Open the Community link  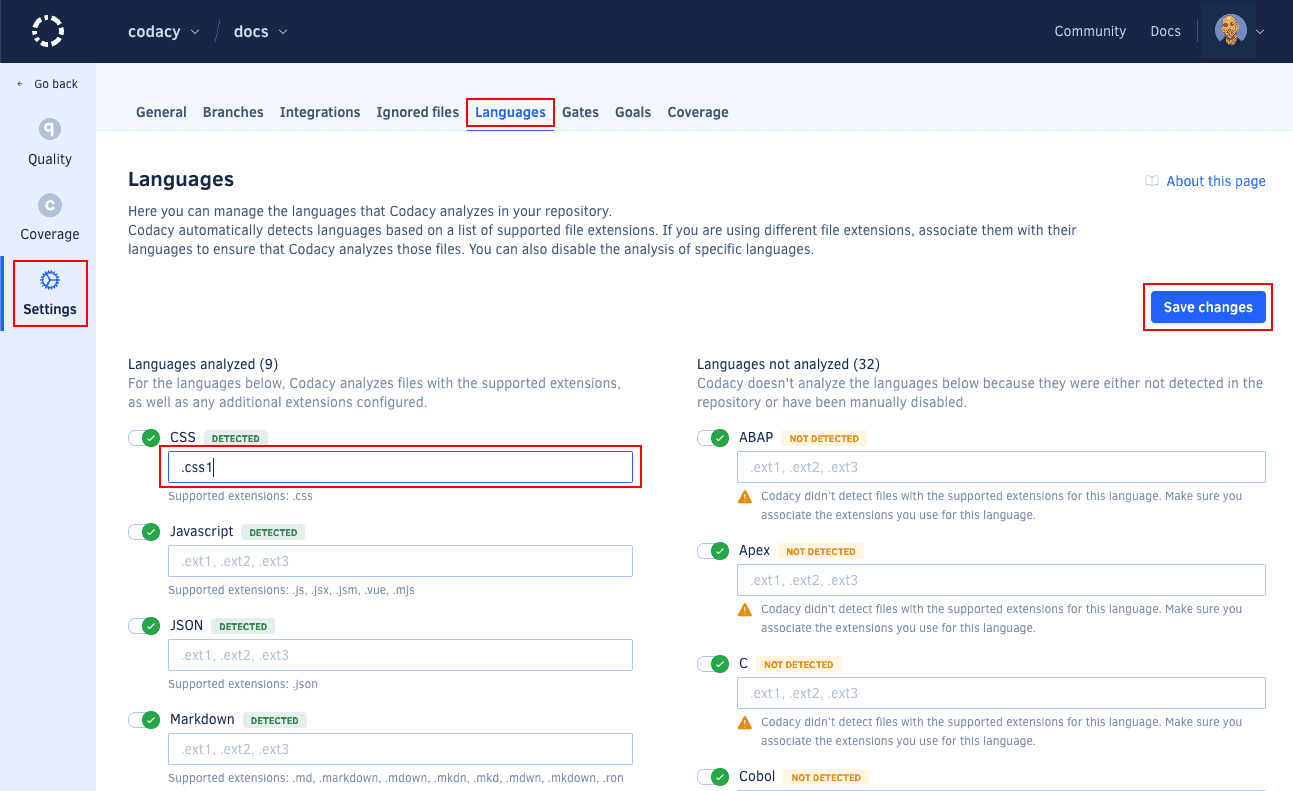[x=1089, y=31]
